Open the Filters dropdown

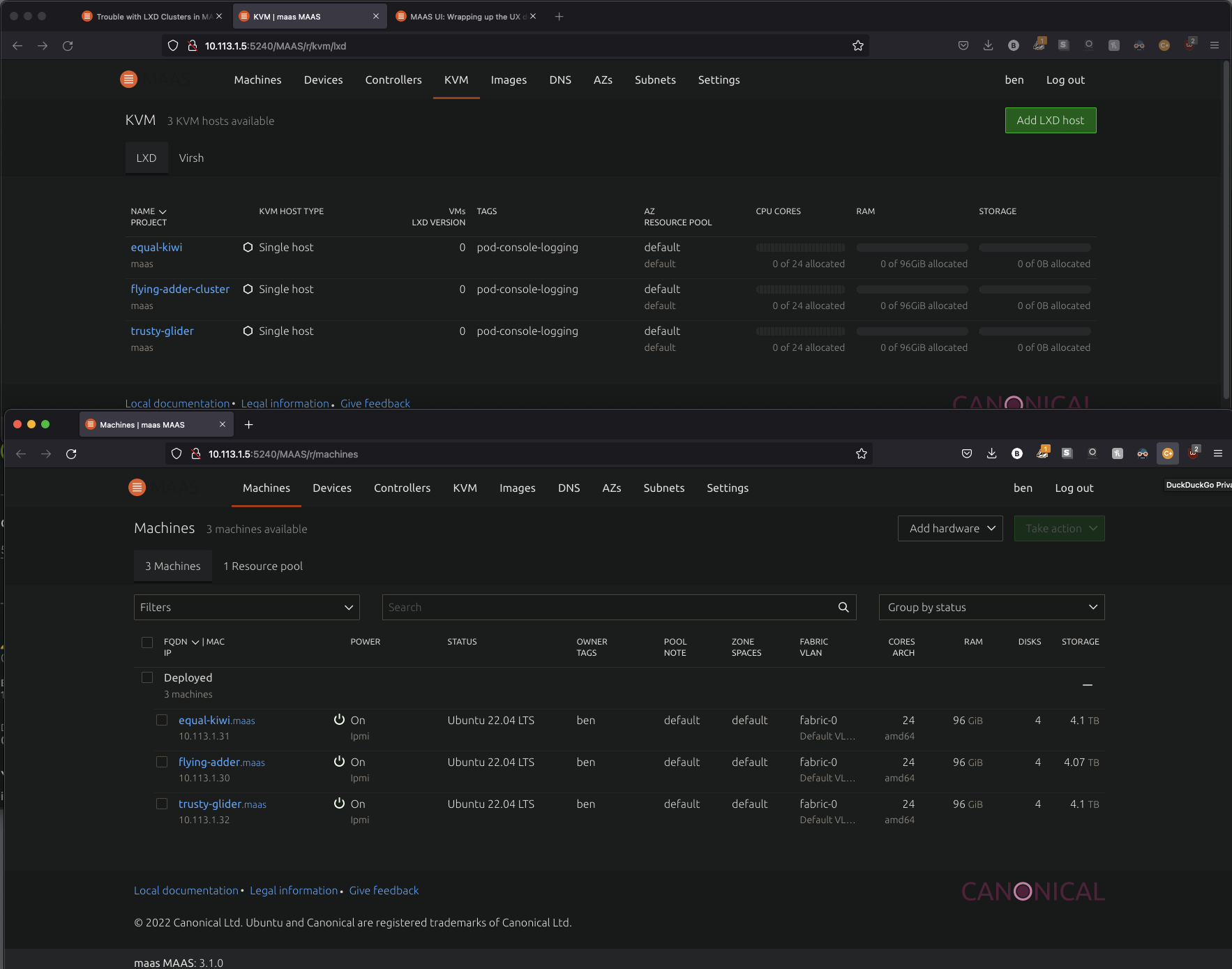click(x=246, y=607)
